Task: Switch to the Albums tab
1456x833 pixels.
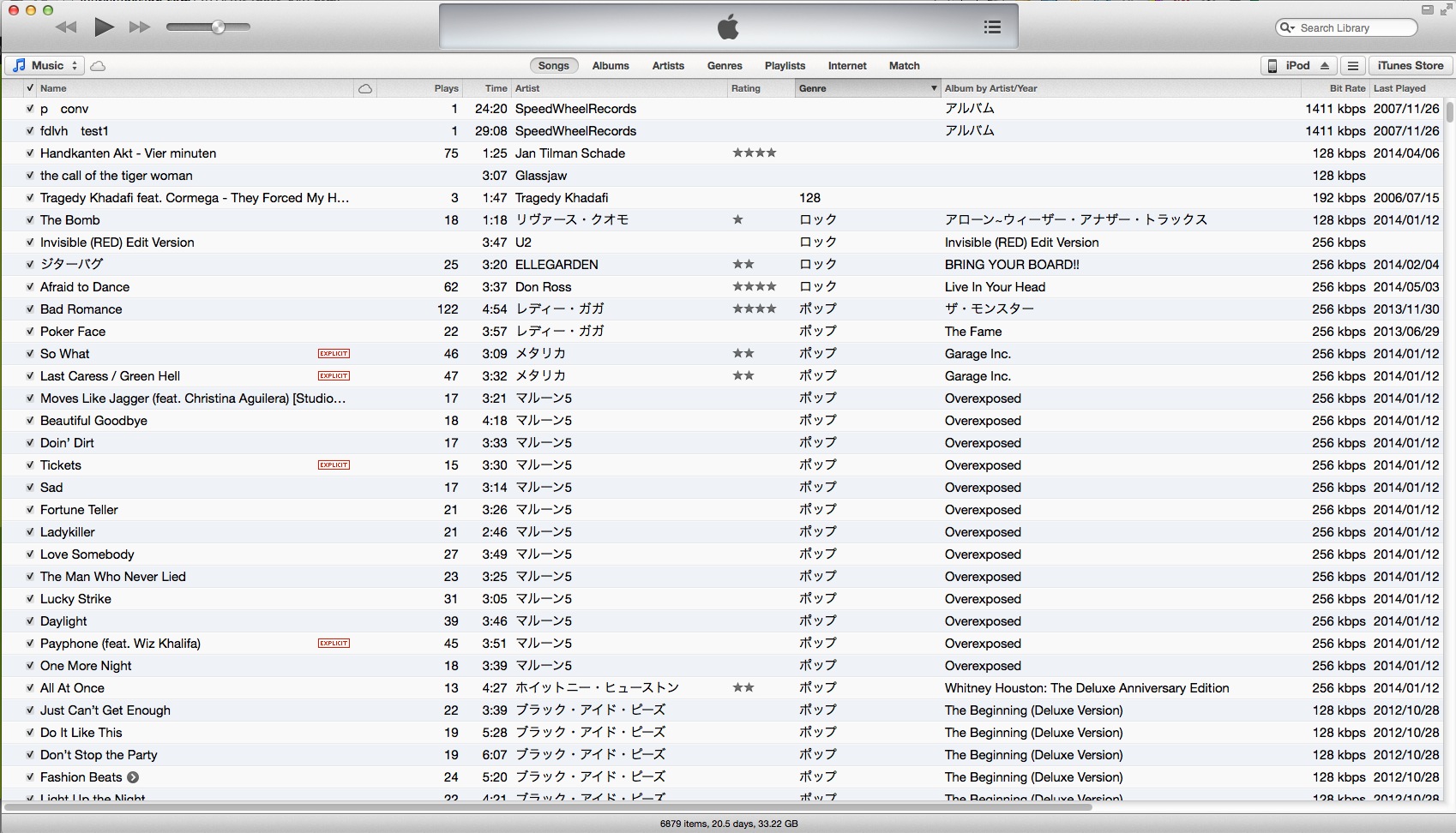Action: click(x=611, y=66)
